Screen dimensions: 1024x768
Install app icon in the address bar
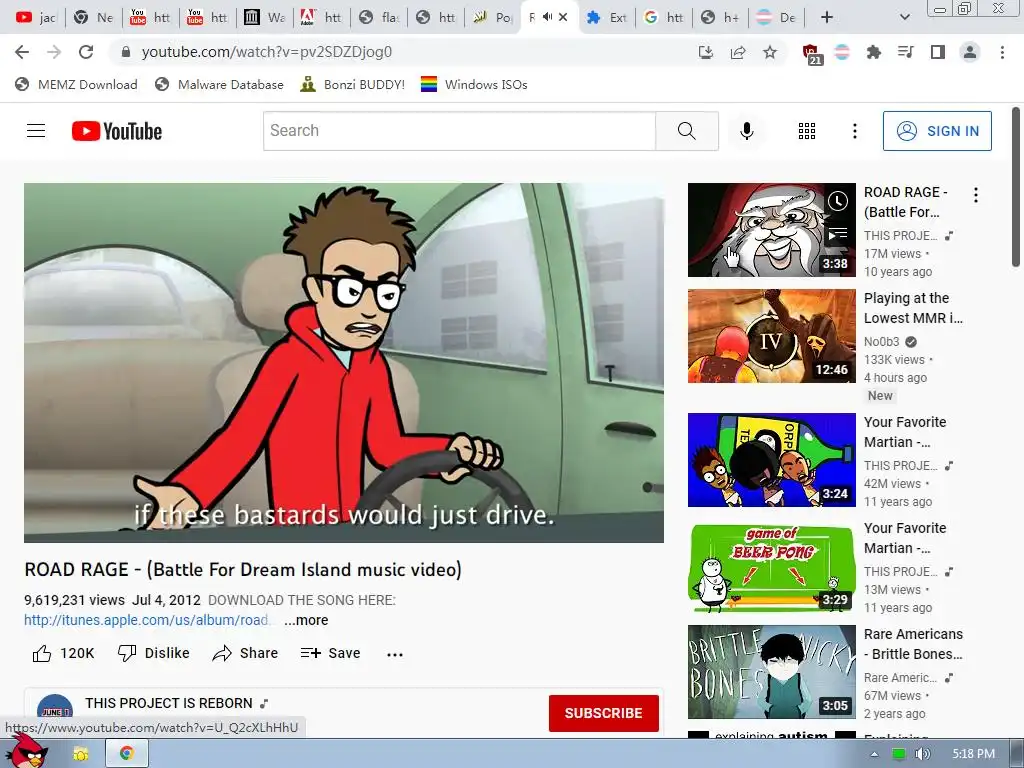point(706,52)
